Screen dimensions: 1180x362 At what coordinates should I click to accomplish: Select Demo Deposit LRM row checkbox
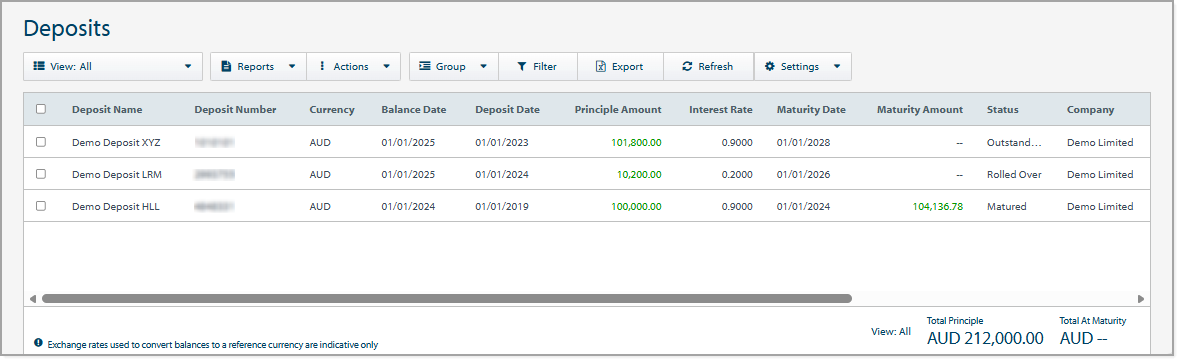41,174
